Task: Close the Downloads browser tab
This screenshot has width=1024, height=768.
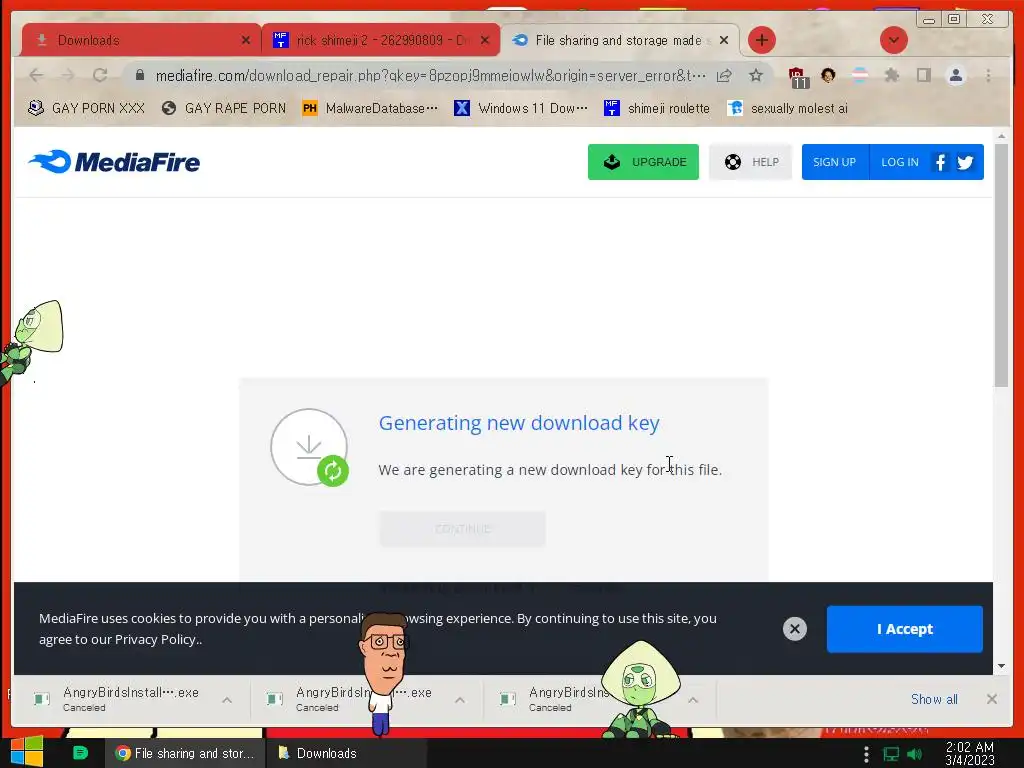Action: coord(246,40)
